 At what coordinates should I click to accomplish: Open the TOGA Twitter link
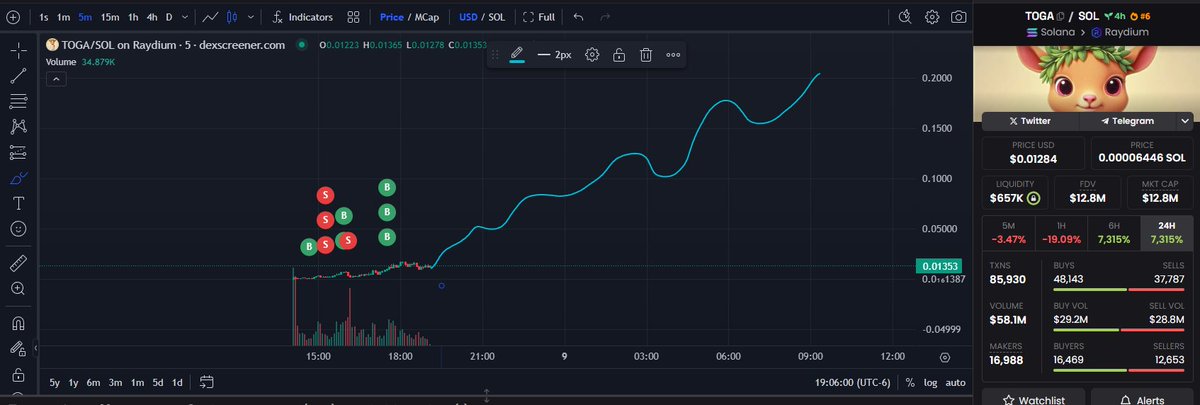(x=1030, y=120)
